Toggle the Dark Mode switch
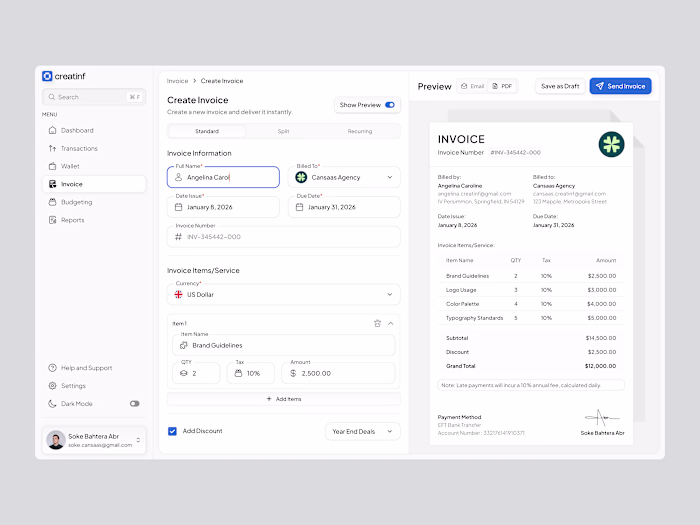This screenshot has height=525, width=700. (x=134, y=404)
